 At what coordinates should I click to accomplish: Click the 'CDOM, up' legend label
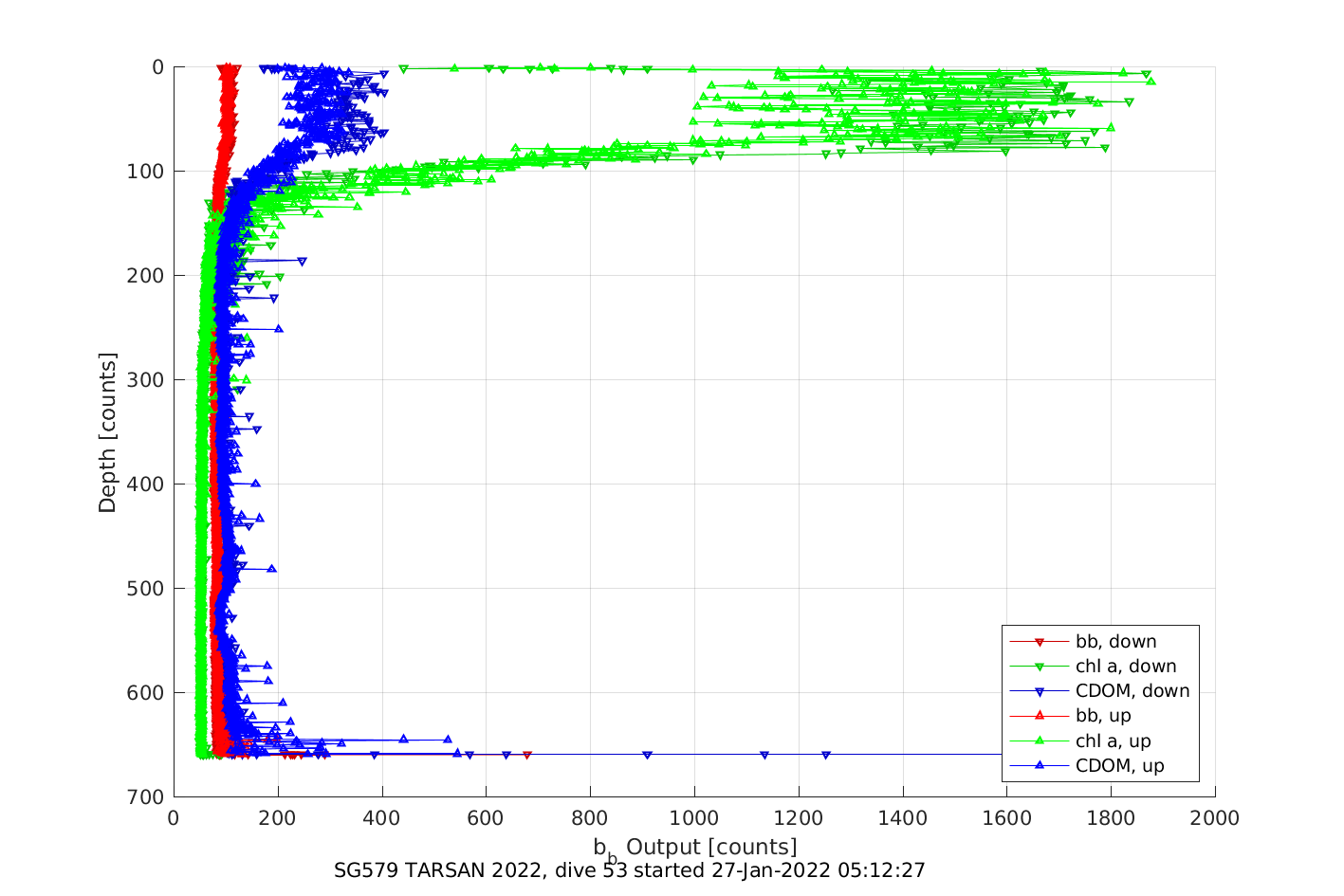tap(1120, 766)
